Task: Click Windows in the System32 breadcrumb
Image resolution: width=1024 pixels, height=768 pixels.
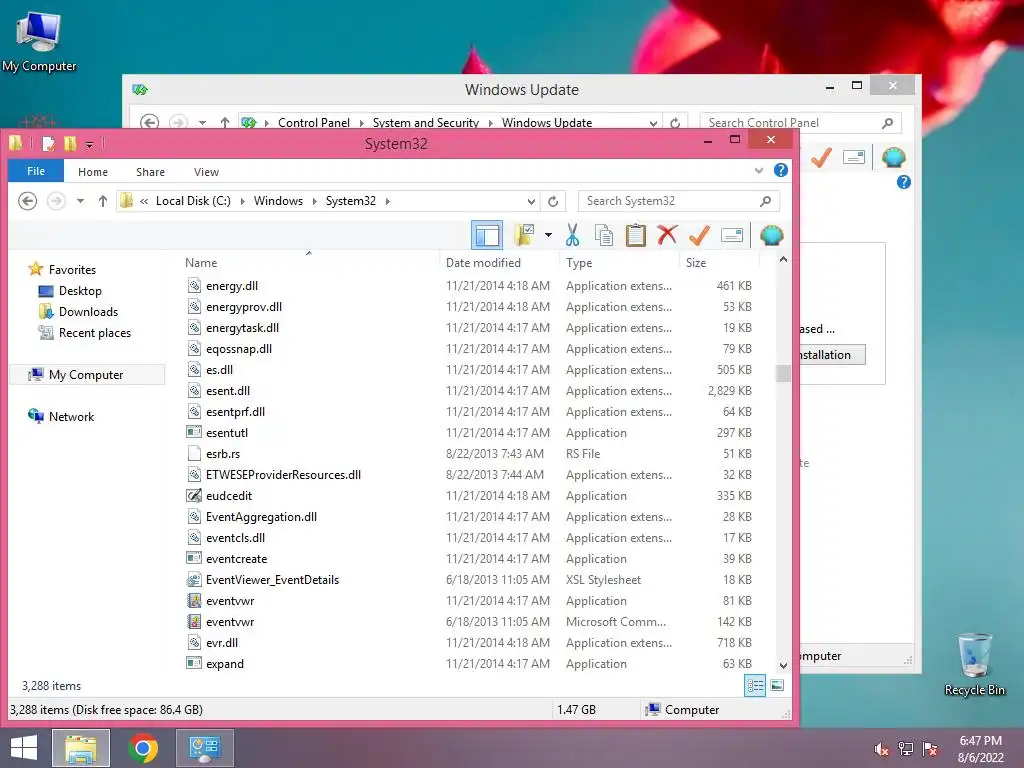Action: (x=278, y=201)
